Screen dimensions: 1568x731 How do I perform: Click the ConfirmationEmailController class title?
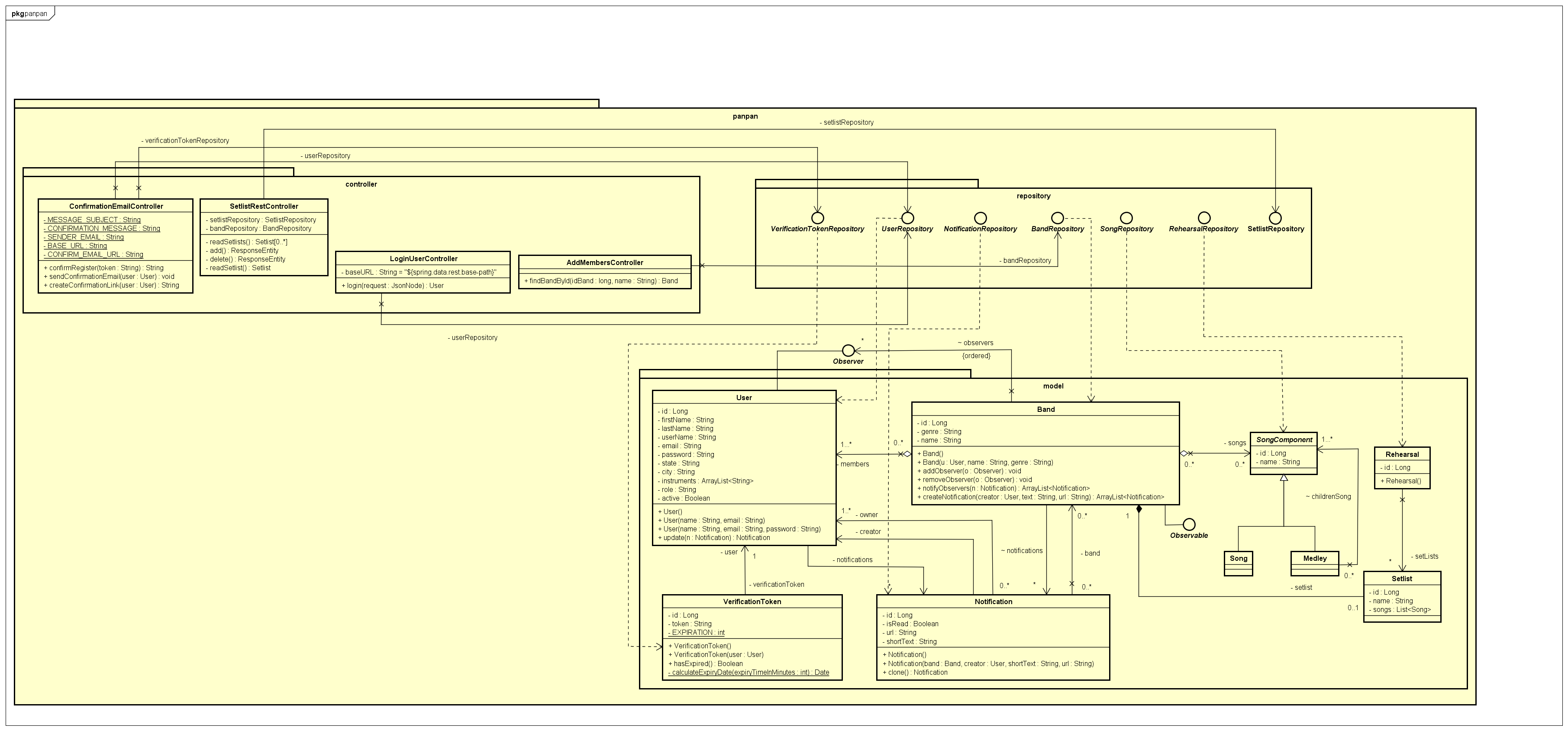click(x=116, y=206)
